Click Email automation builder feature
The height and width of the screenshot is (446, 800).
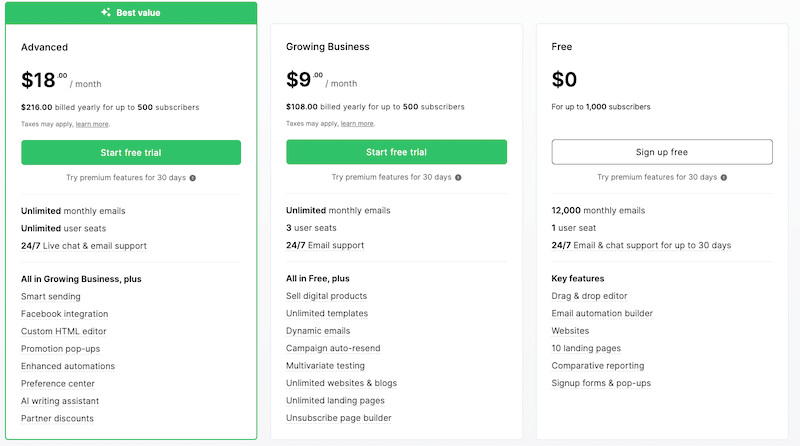pos(602,313)
